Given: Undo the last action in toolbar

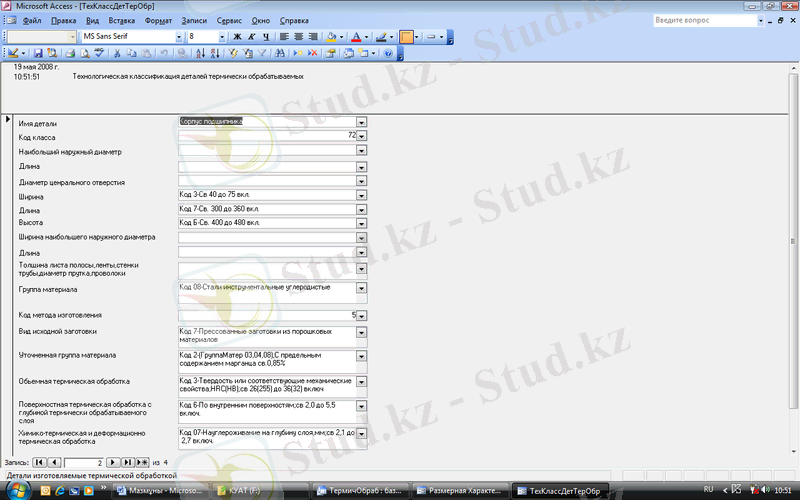Looking at the screenshot, I should point(164,53).
